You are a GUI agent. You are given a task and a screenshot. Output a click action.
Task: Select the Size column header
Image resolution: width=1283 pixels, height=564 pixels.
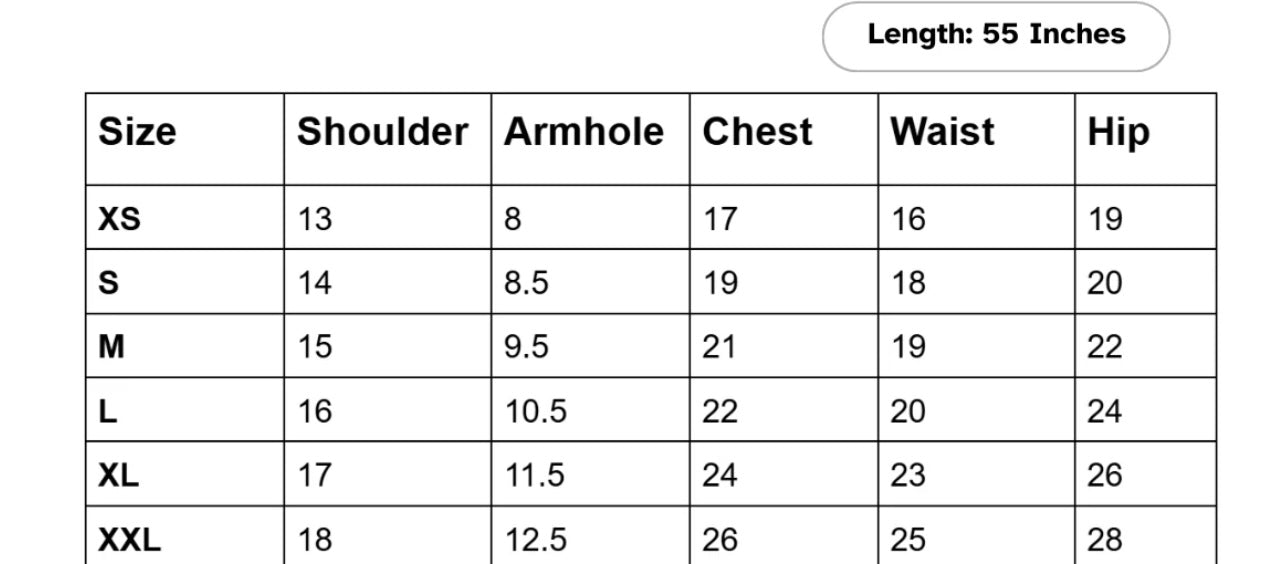tap(137, 132)
